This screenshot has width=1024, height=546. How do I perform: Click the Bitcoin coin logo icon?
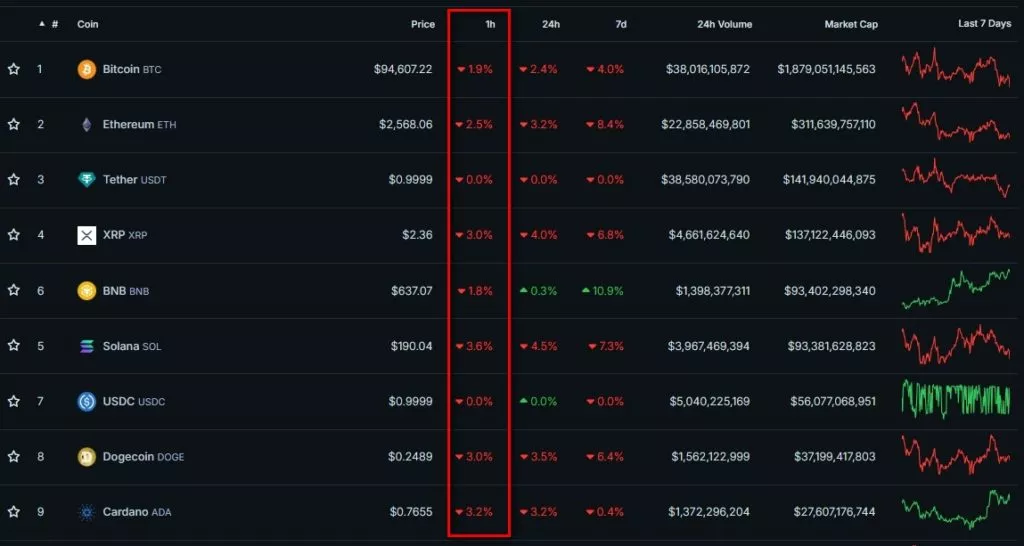coord(87,69)
